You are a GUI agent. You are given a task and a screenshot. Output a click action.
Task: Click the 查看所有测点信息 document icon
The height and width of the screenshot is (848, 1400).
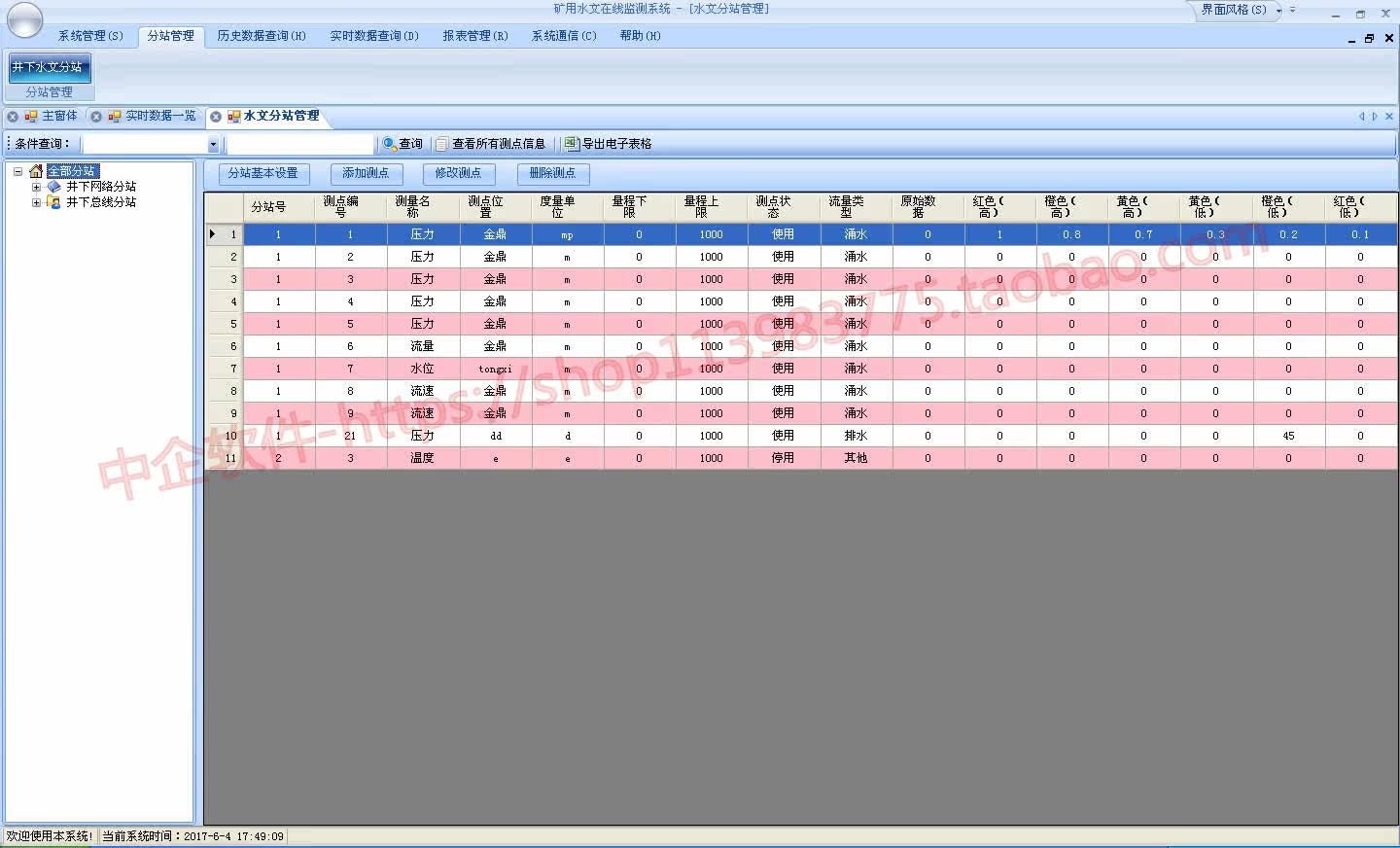pos(442,144)
